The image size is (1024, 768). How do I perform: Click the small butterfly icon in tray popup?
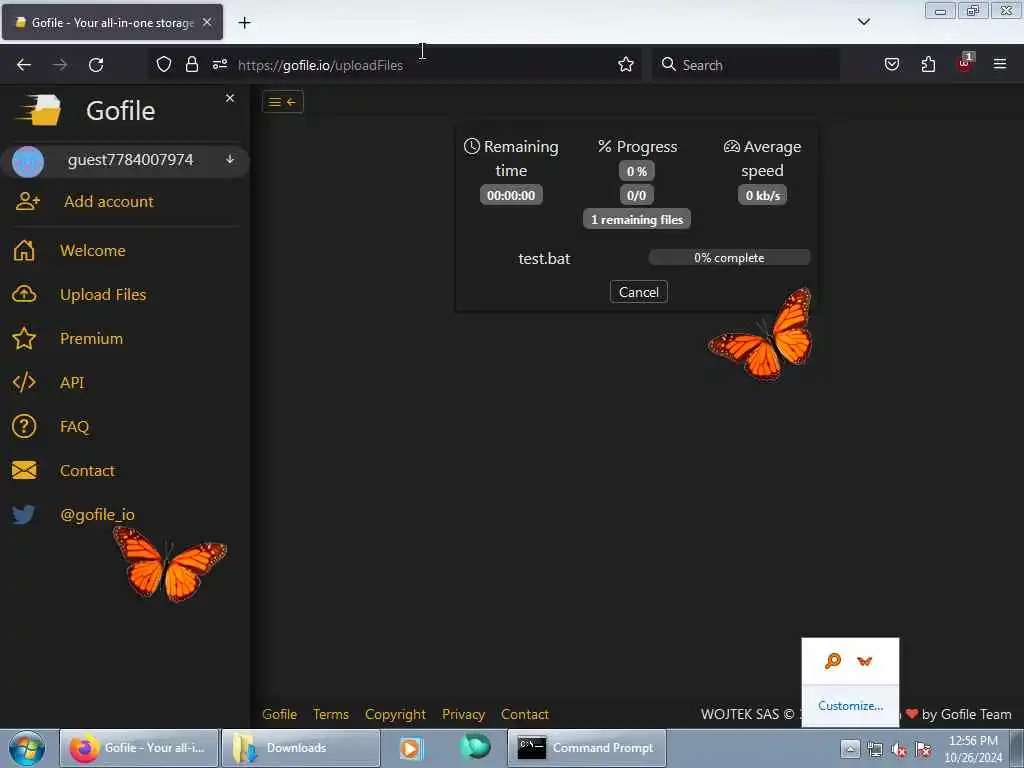(x=865, y=661)
